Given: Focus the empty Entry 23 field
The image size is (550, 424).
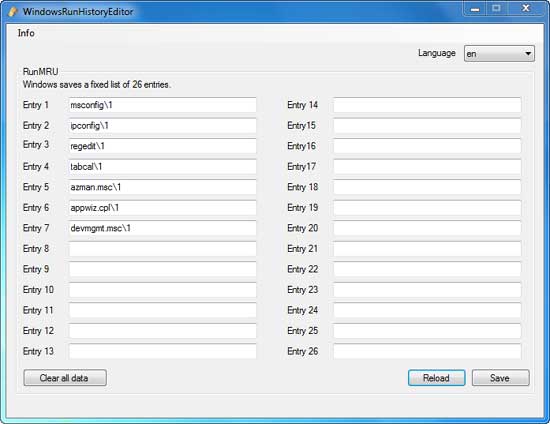Looking at the screenshot, I should [427, 290].
